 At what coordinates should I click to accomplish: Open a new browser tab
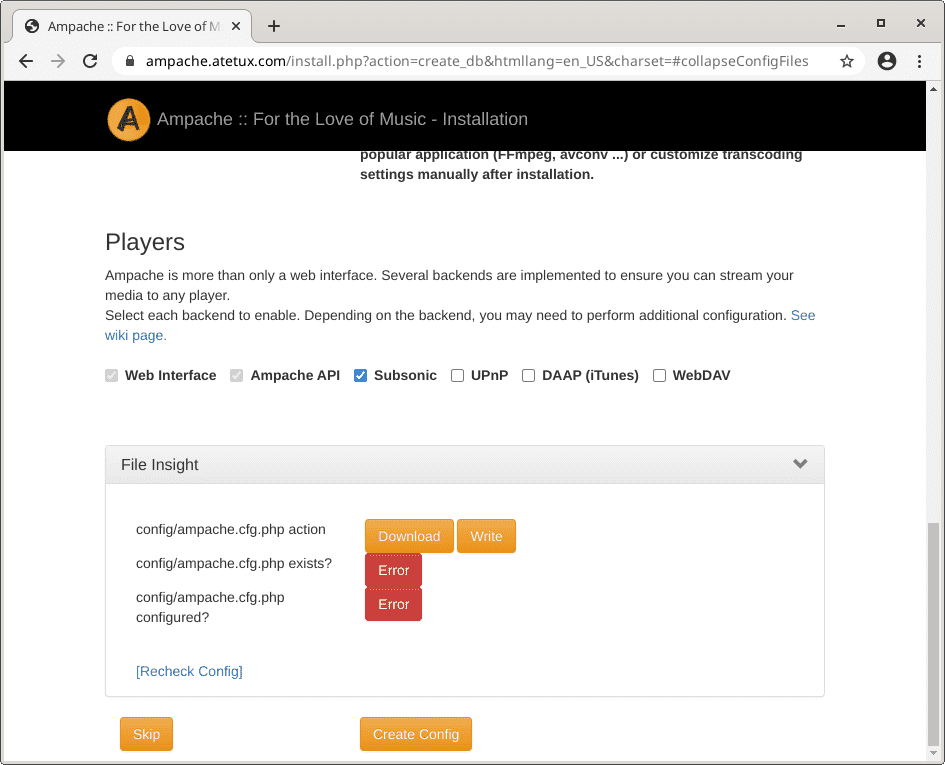click(x=274, y=26)
